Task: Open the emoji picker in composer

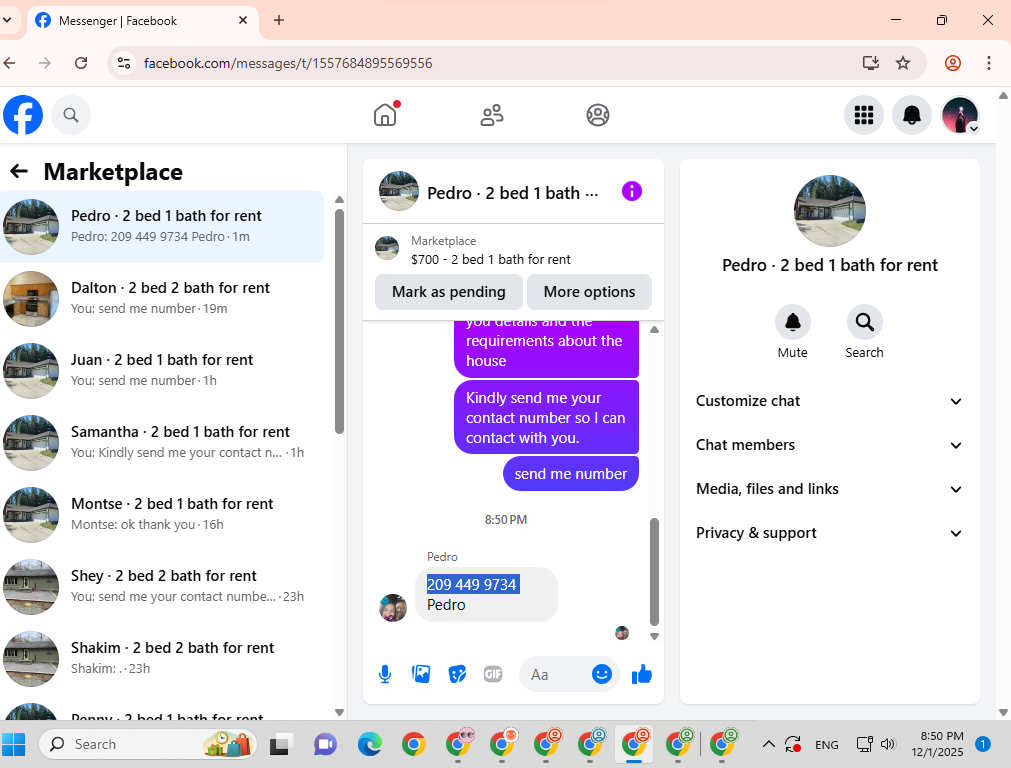Action: click(x=602, y=674)
